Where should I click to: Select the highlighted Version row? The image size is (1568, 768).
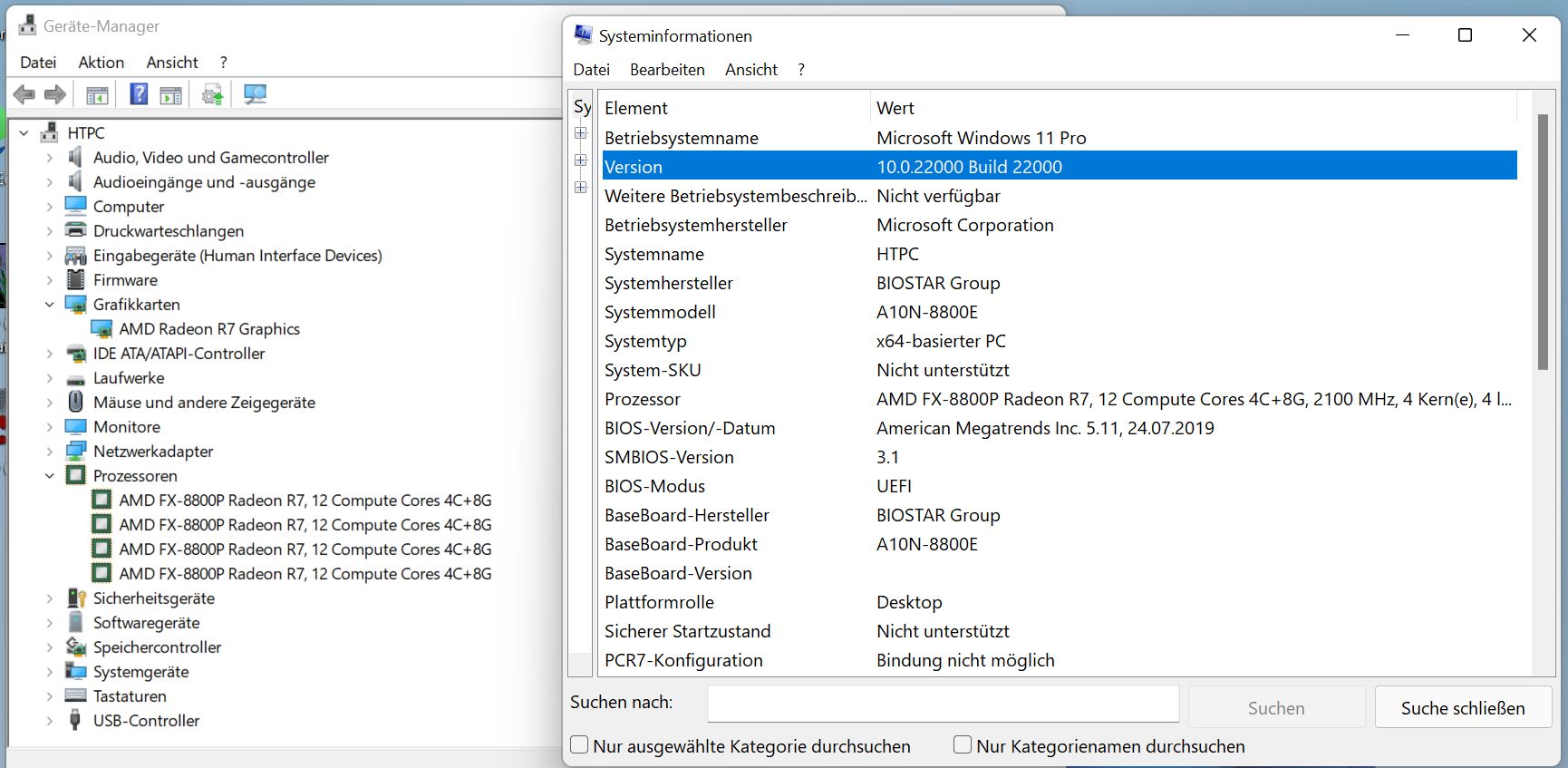[1060, 167]
